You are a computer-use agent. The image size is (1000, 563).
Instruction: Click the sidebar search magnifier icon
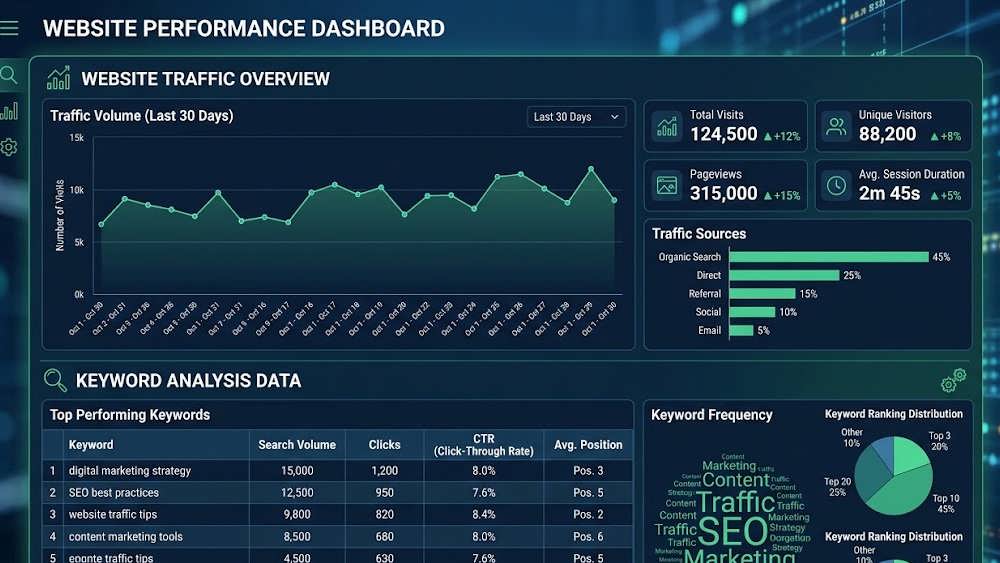pyautogui.click(x=8, y=75)
